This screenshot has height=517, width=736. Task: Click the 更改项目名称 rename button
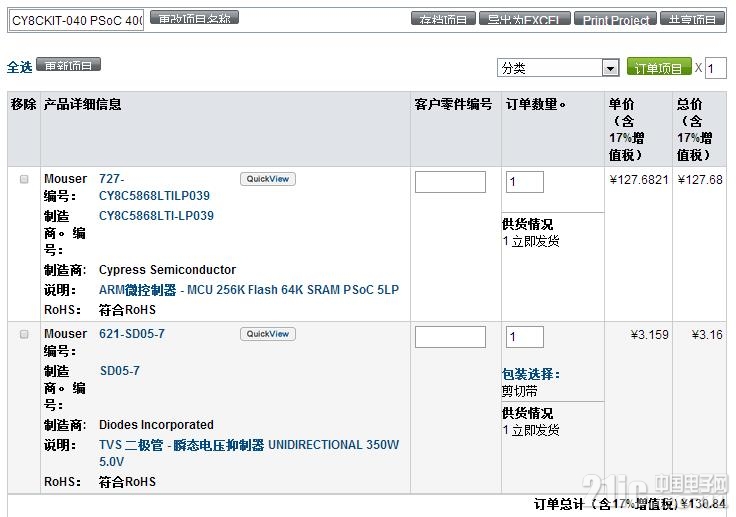(194, 18)
